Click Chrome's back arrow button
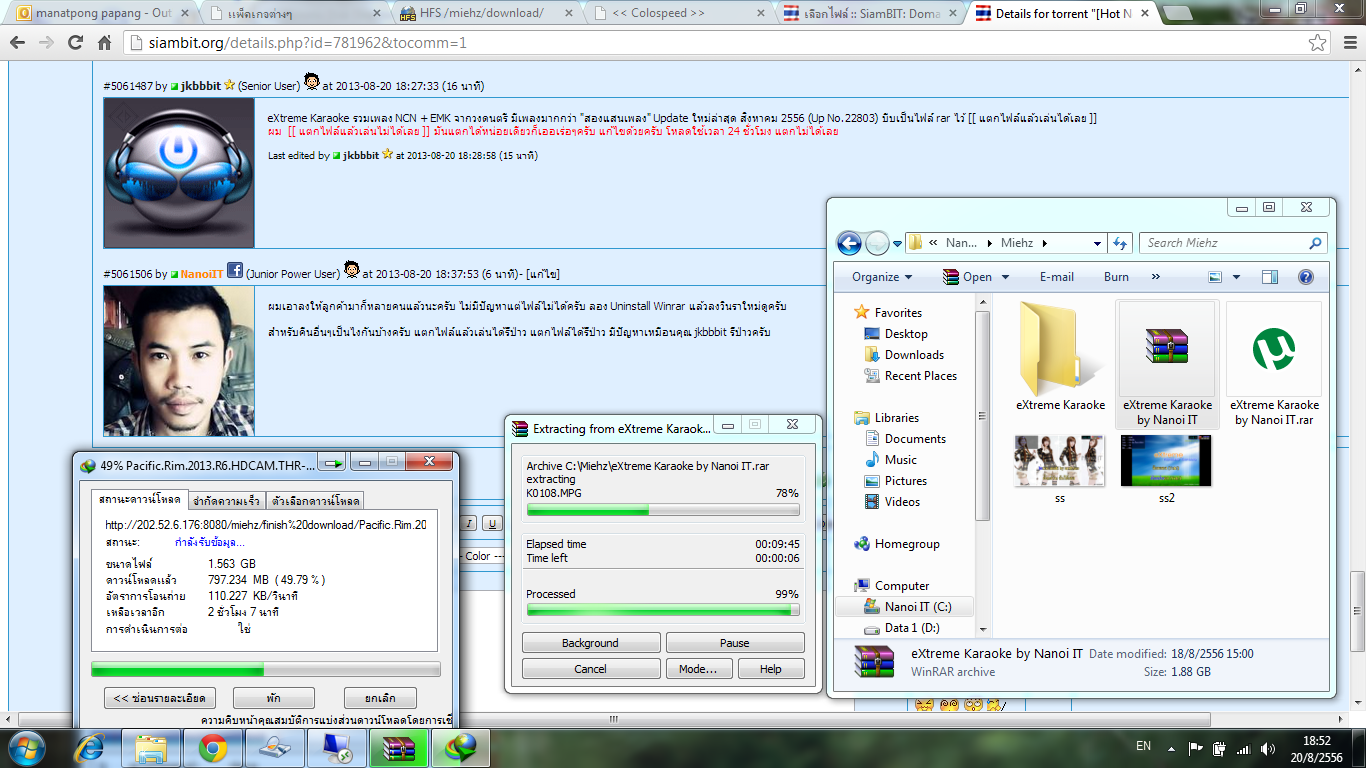 point(17,43)
